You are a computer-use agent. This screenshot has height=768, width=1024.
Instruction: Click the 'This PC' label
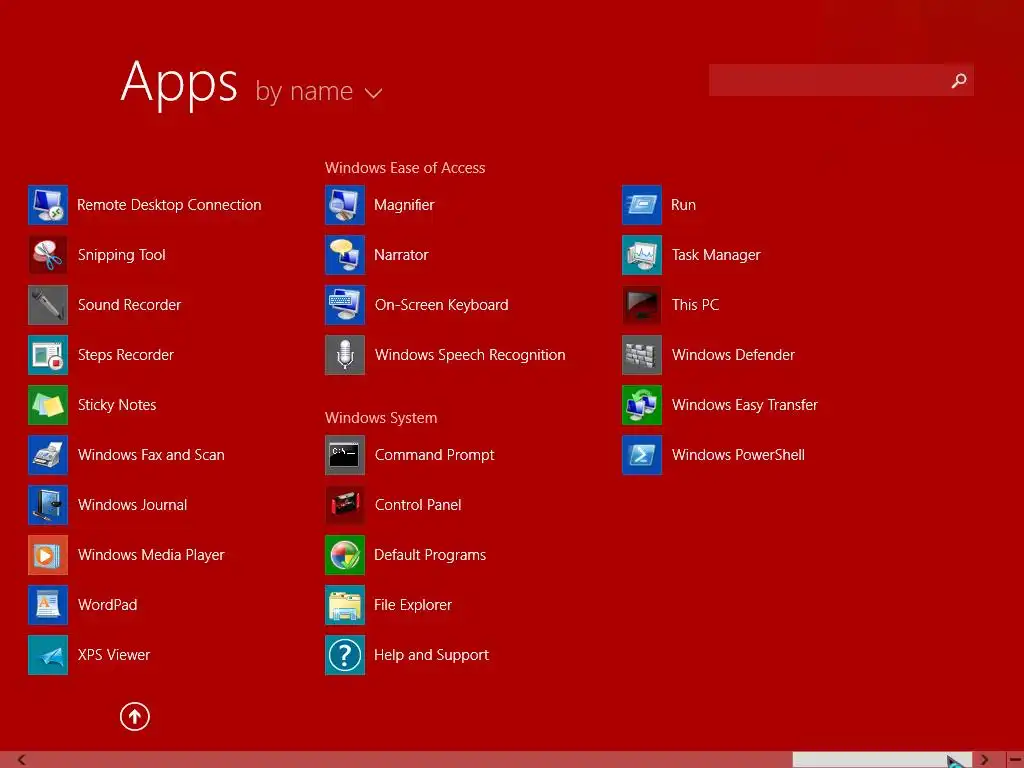(x=696, y=305)
